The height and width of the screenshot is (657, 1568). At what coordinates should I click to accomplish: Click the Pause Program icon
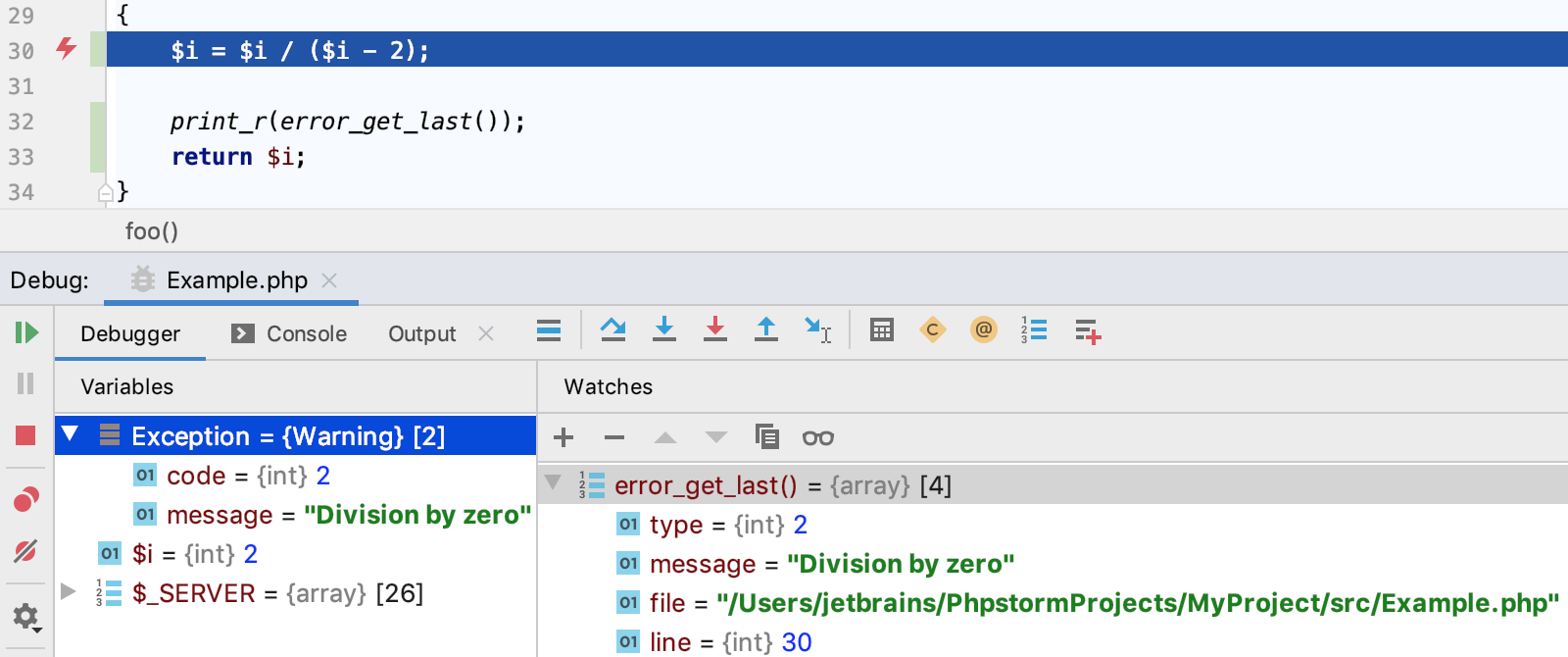point(25,383)
